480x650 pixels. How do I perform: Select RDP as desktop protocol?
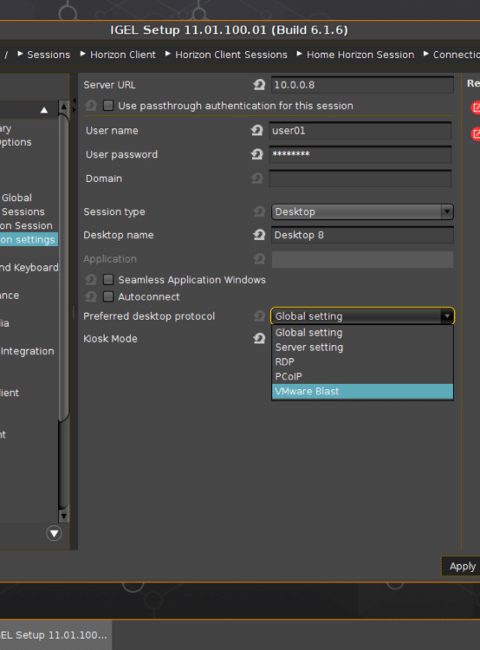(x=362, y=362)
